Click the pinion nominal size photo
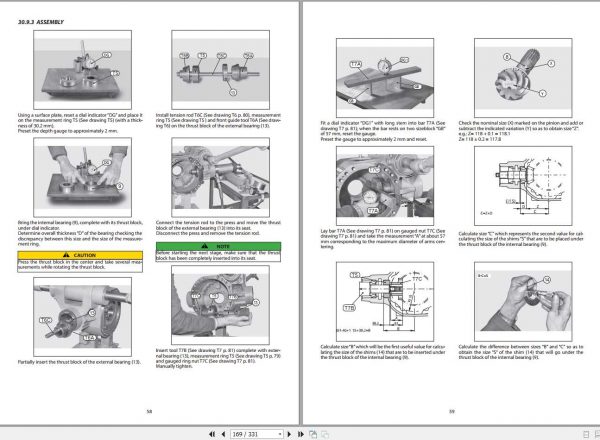 pos(523,78)
